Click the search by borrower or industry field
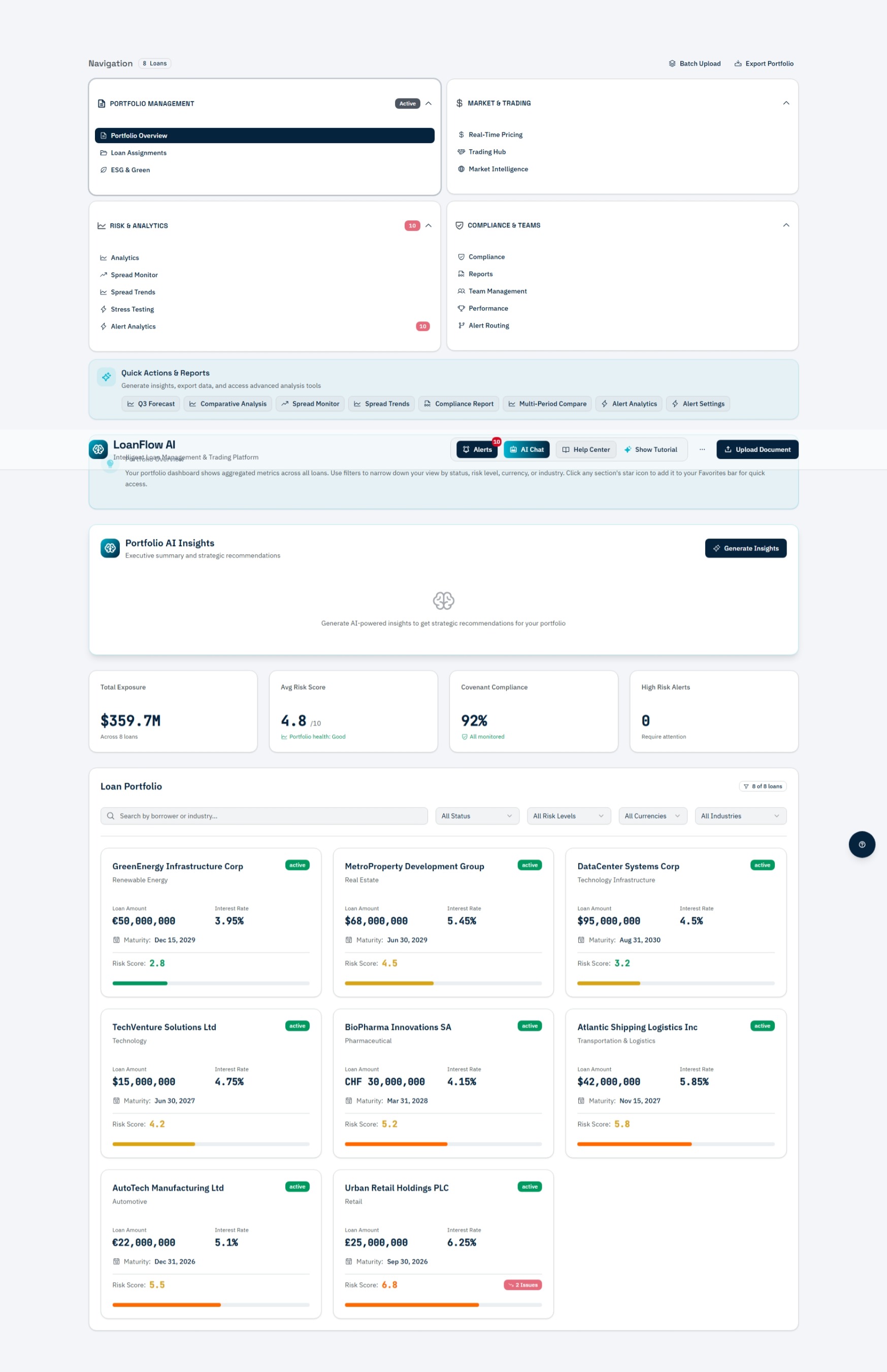The width and height of the screenshot is (887, 1372). 264,816
